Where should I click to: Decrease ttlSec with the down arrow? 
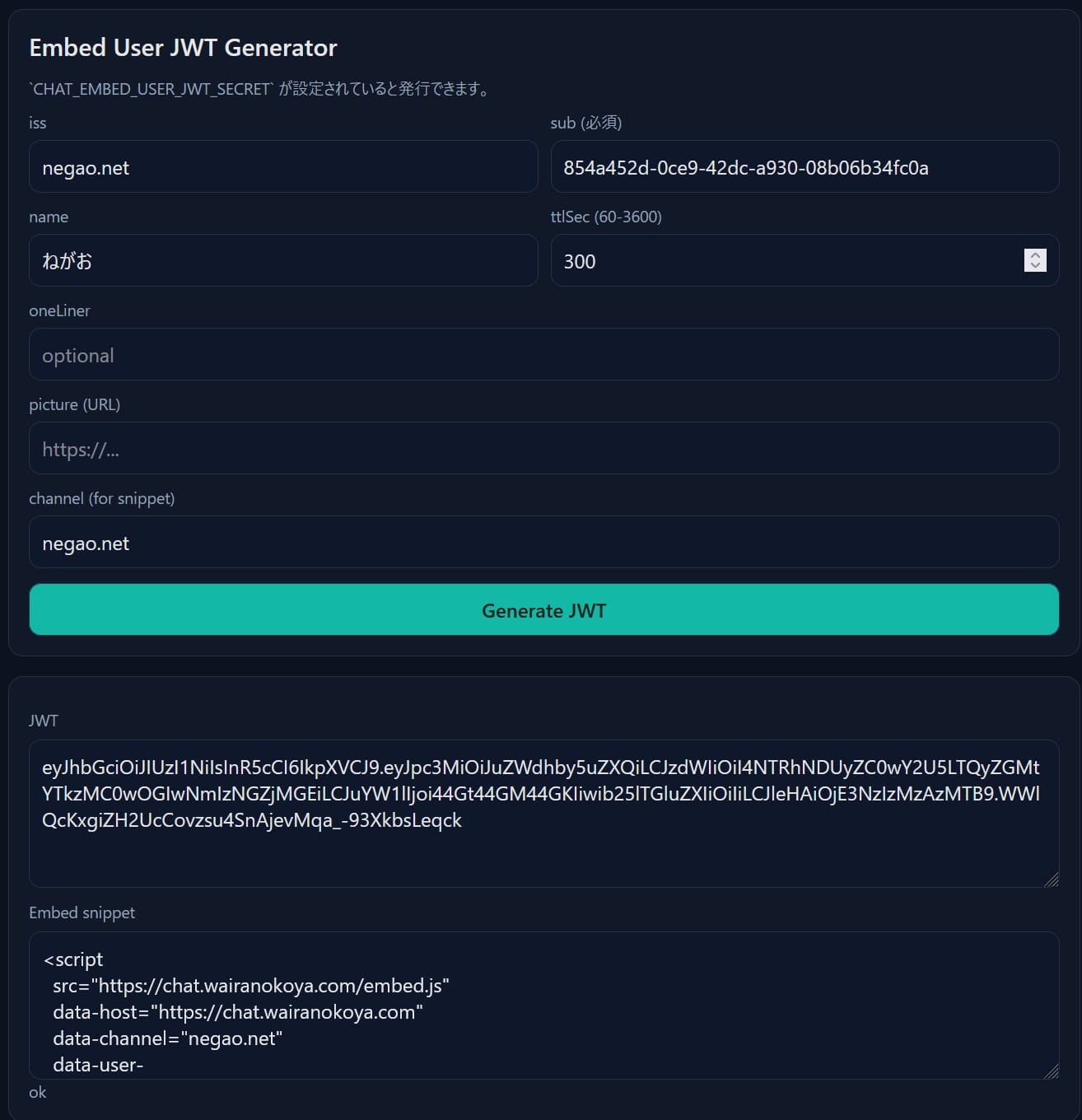(1035, 266)
